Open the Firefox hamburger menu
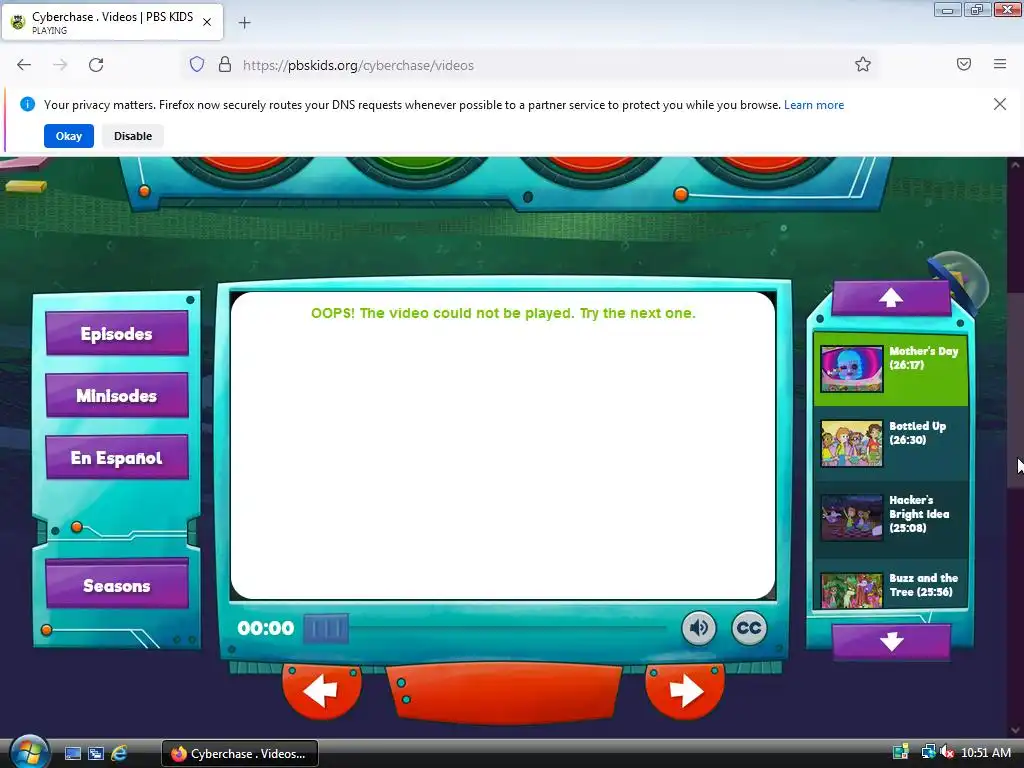The image size is (1024, 768). (1000, 64)
